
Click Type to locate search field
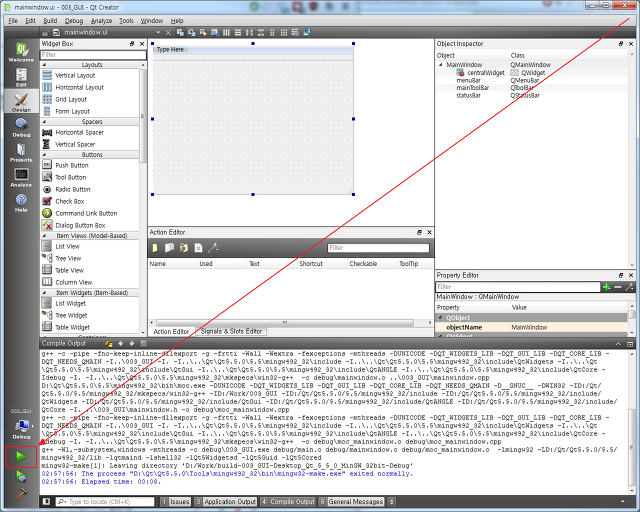pyautogui.click(x=105, y=501)
